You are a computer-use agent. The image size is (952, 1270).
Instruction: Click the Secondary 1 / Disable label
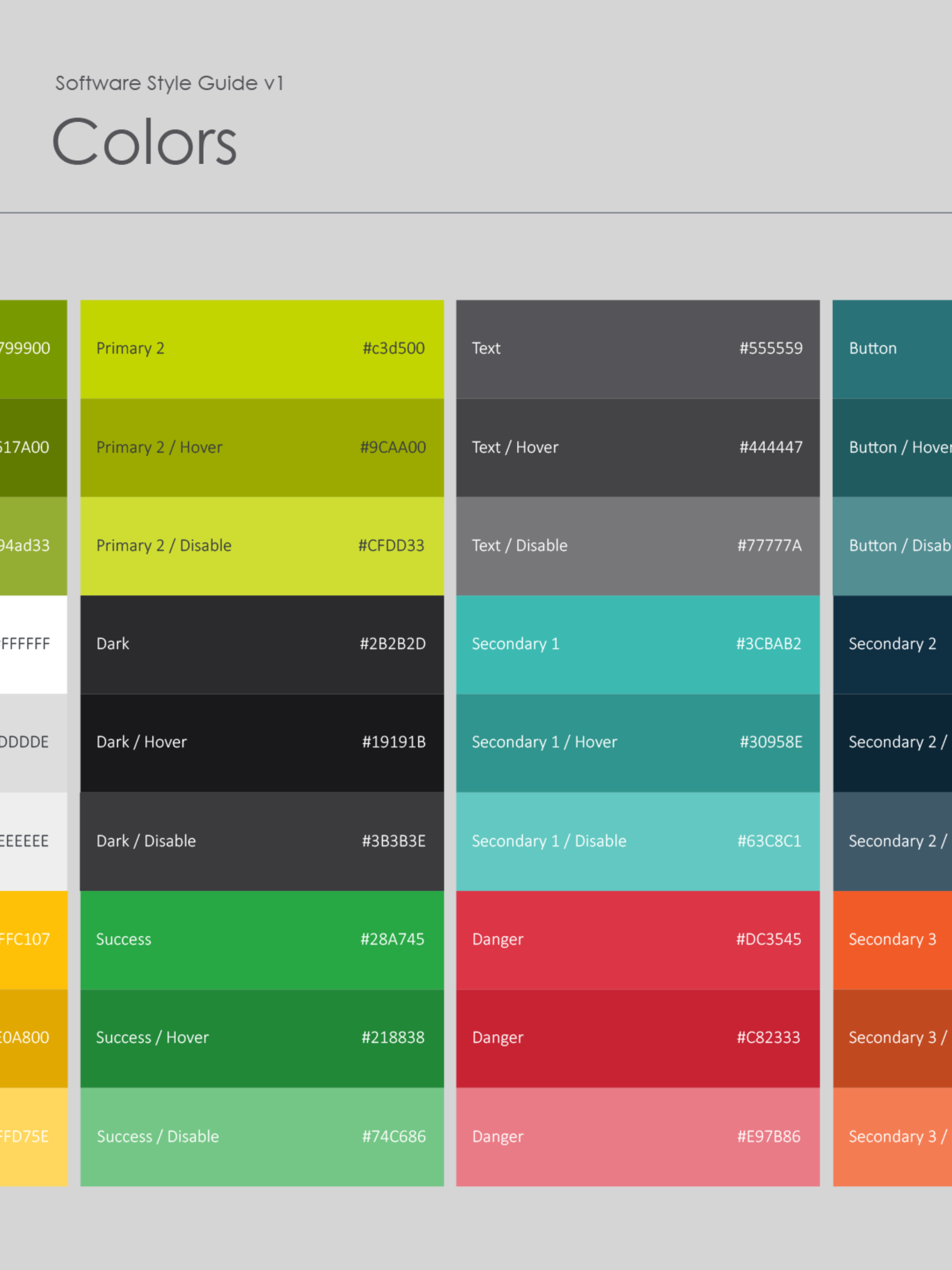tap(549, 841)
